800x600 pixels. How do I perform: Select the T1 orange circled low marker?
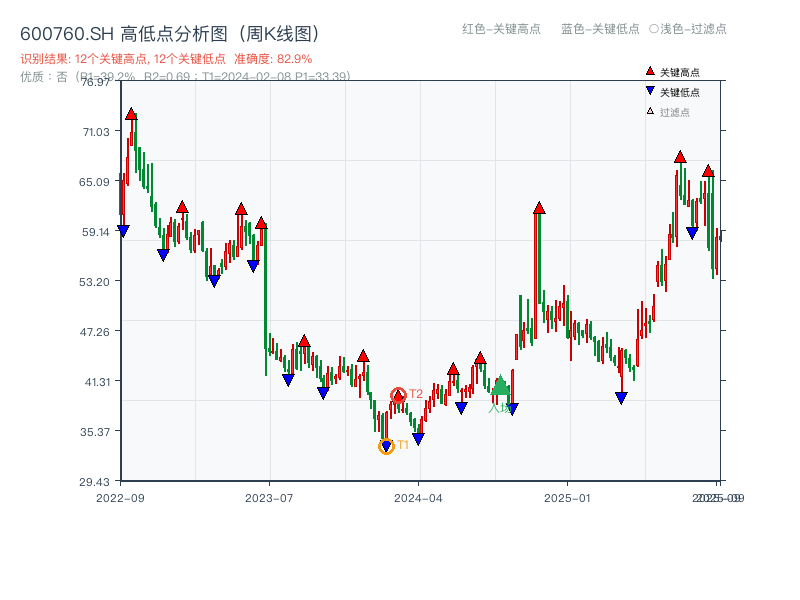tap(386, 446)
